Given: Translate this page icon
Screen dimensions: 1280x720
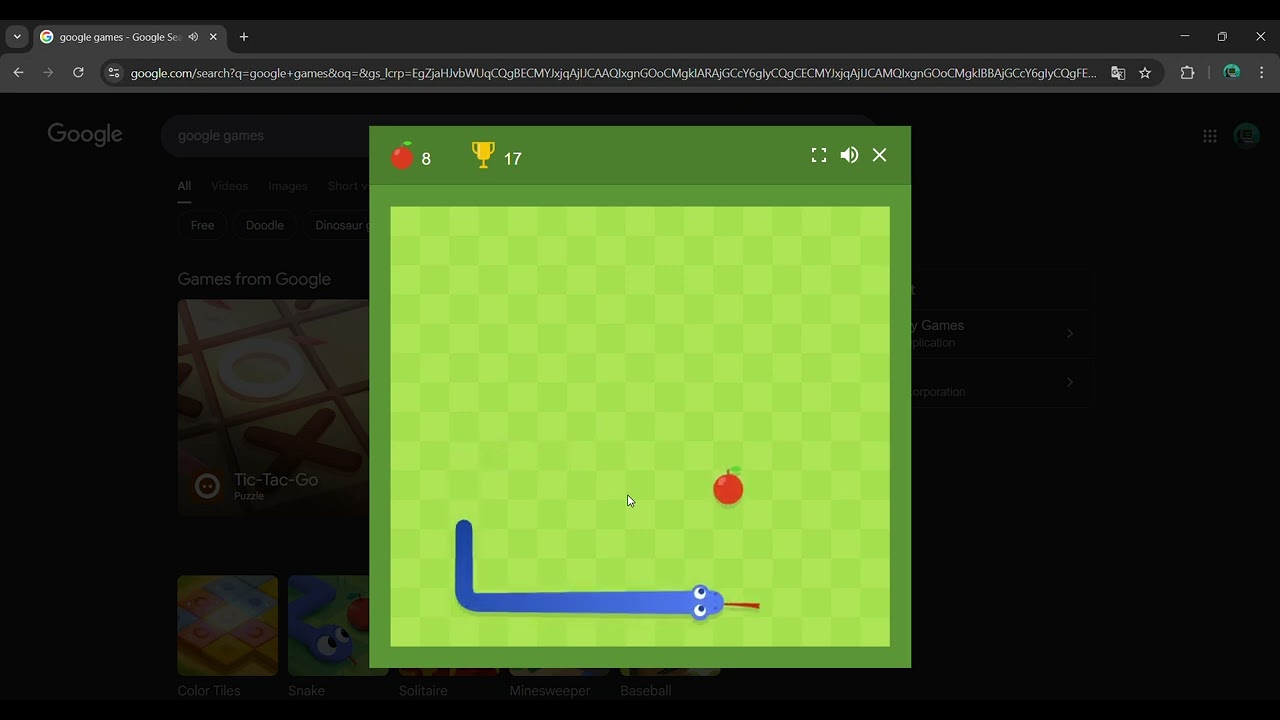Looking at the screenshot, I should point(1118,73).
